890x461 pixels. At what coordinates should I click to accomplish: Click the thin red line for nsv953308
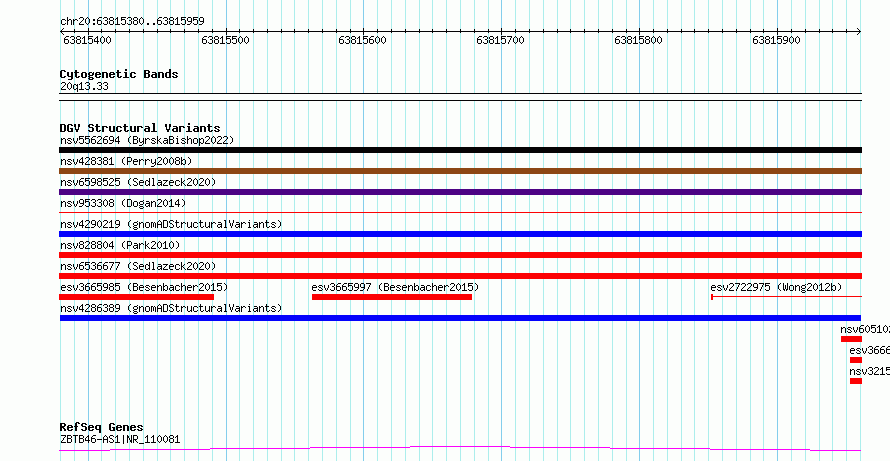point(460,213)
